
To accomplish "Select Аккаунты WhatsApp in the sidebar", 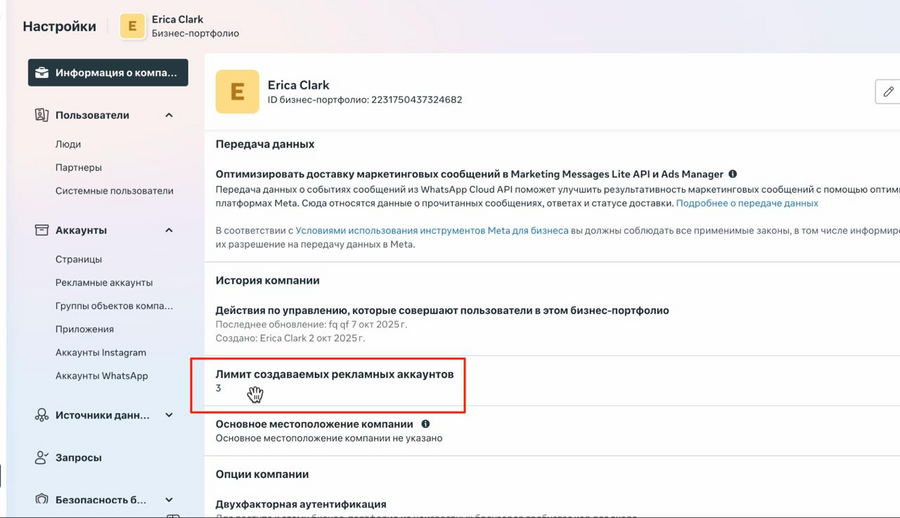I will 101,376.
